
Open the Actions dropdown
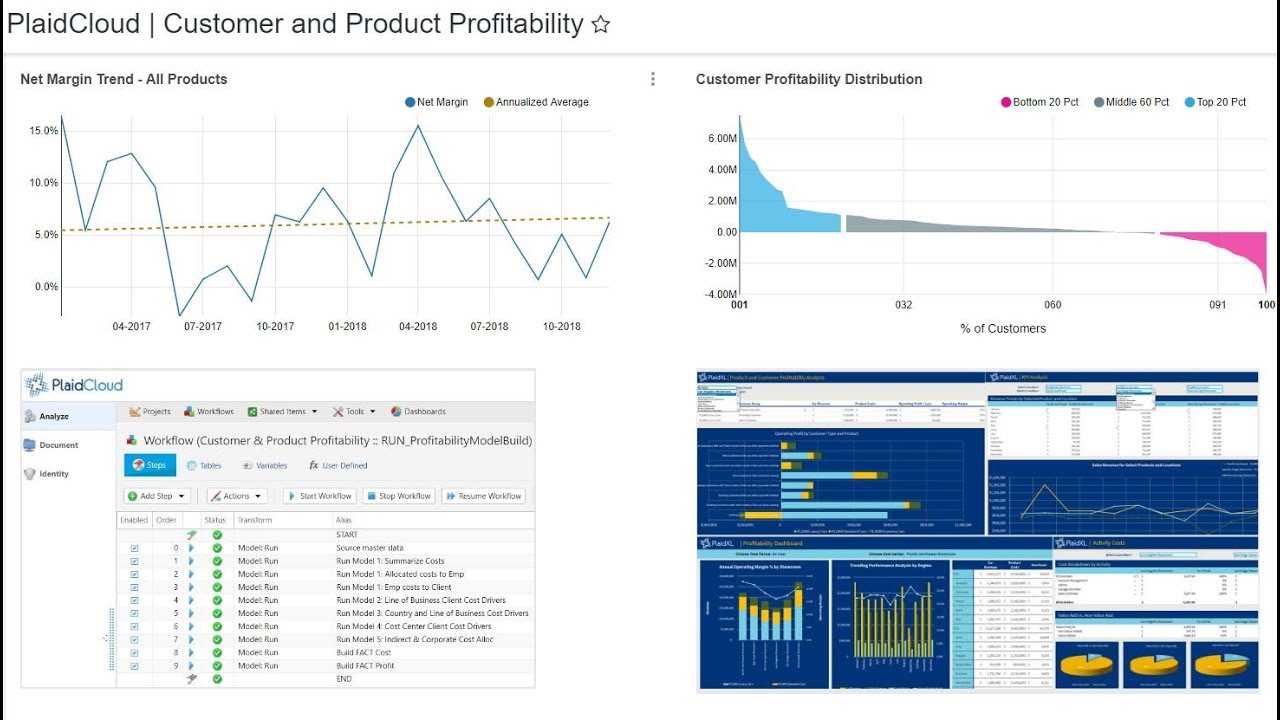pyautogui.click(x=237, y=496)
